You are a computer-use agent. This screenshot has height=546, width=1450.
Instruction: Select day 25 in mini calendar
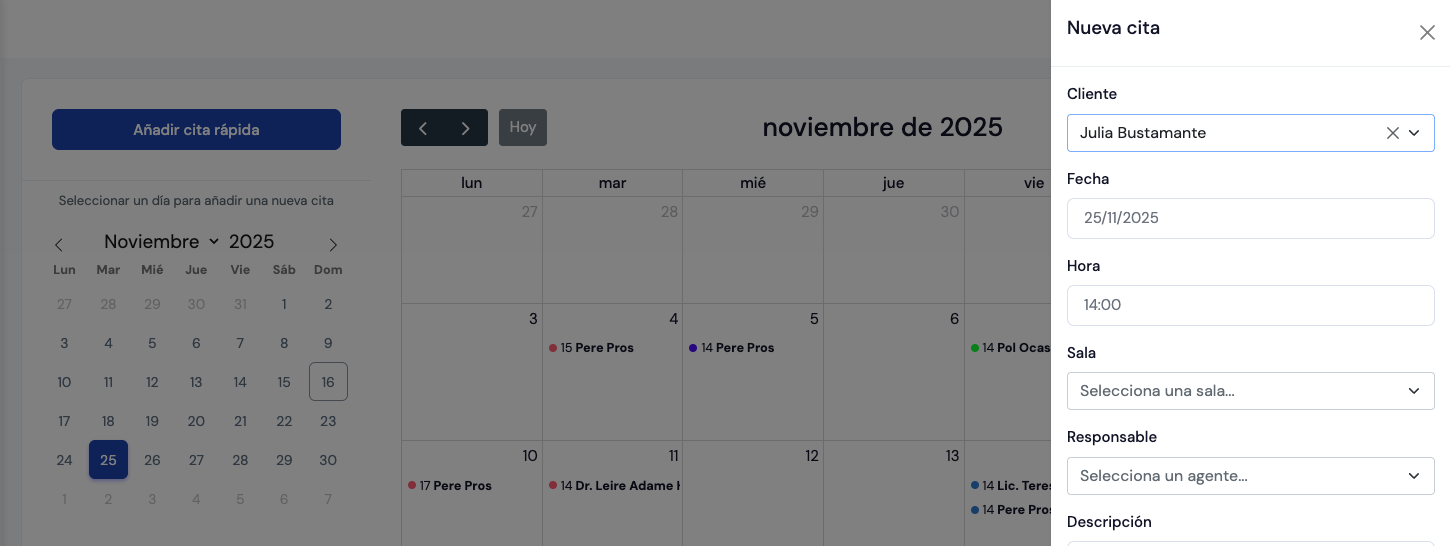[108, 460]
